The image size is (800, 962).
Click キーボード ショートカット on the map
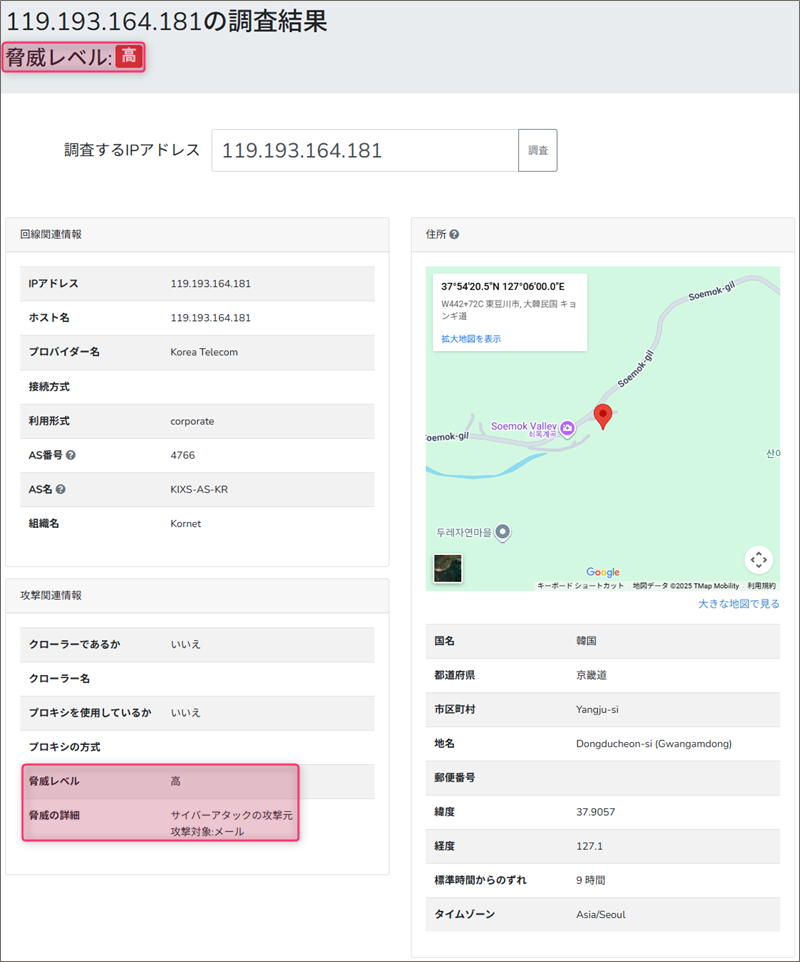[x=580, y=586]
